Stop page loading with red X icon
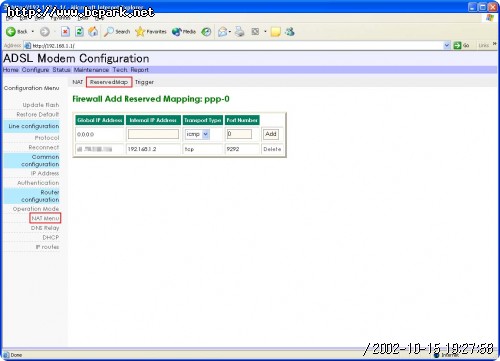 pyautogui.click(x=65, y=32)
